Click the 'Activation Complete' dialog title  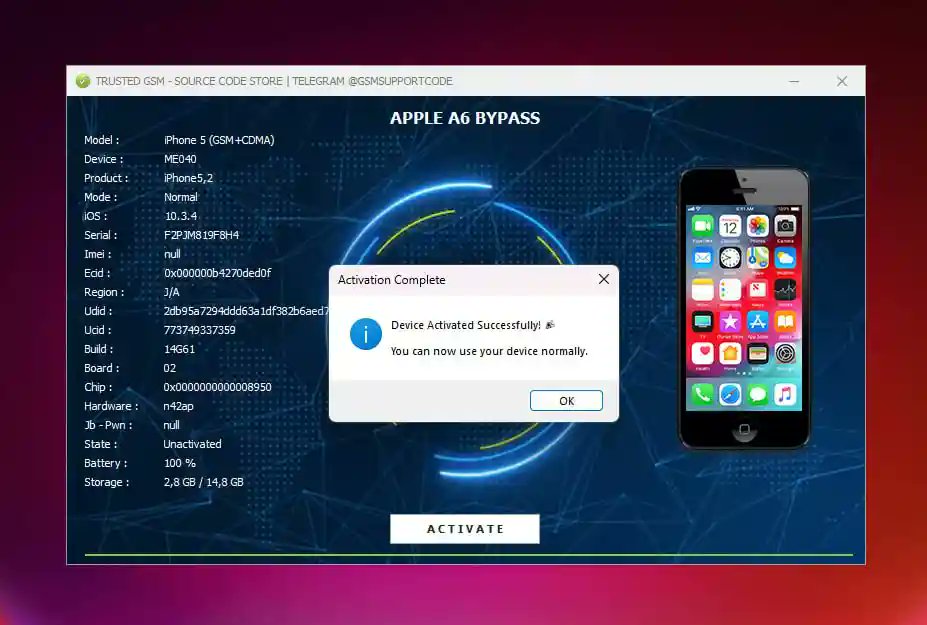click(391, 280)
